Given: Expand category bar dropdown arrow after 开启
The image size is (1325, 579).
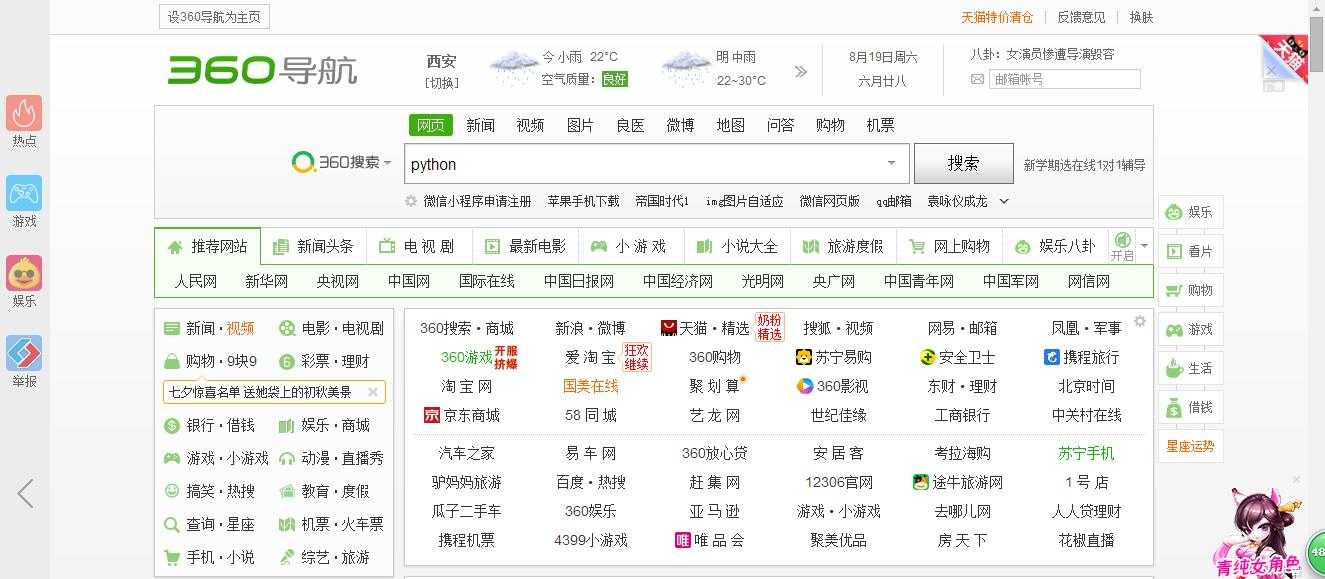Looking at the screenshot, I should pos(1145,245).
